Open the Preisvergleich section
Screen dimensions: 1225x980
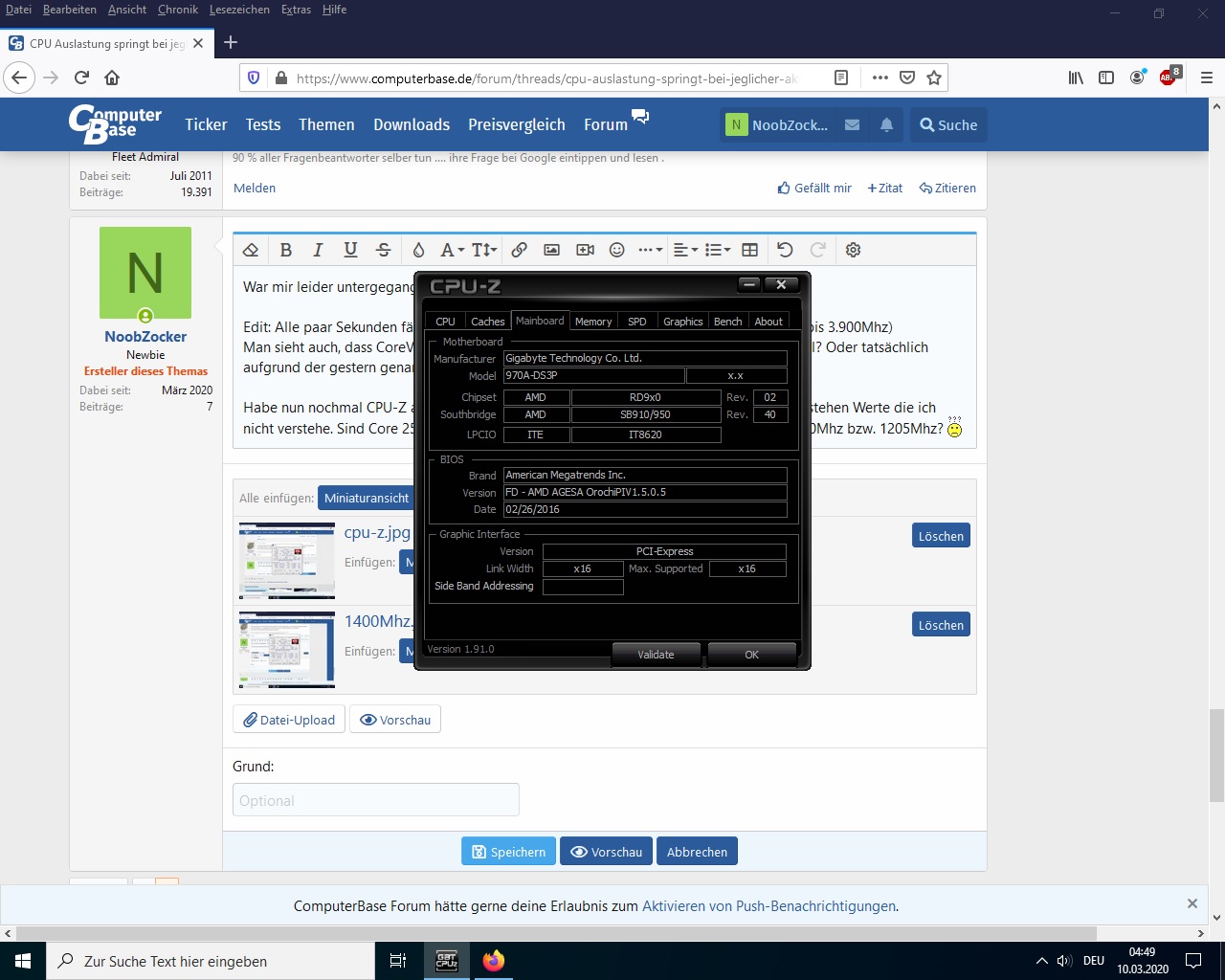(517, 124)
